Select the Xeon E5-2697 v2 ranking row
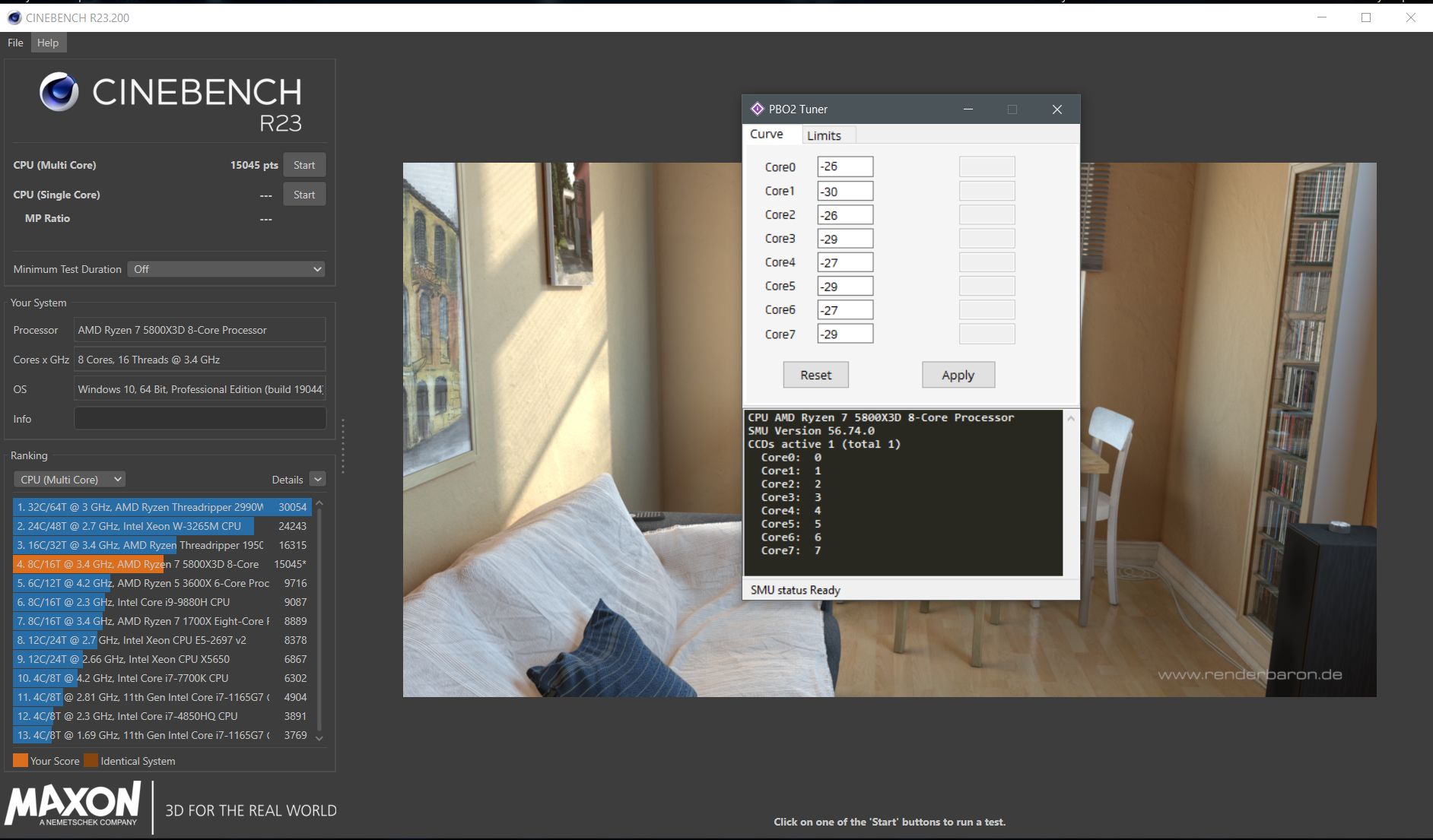Image resolution: width=1433 pixels, height=840 pixels. click(162, 640)
